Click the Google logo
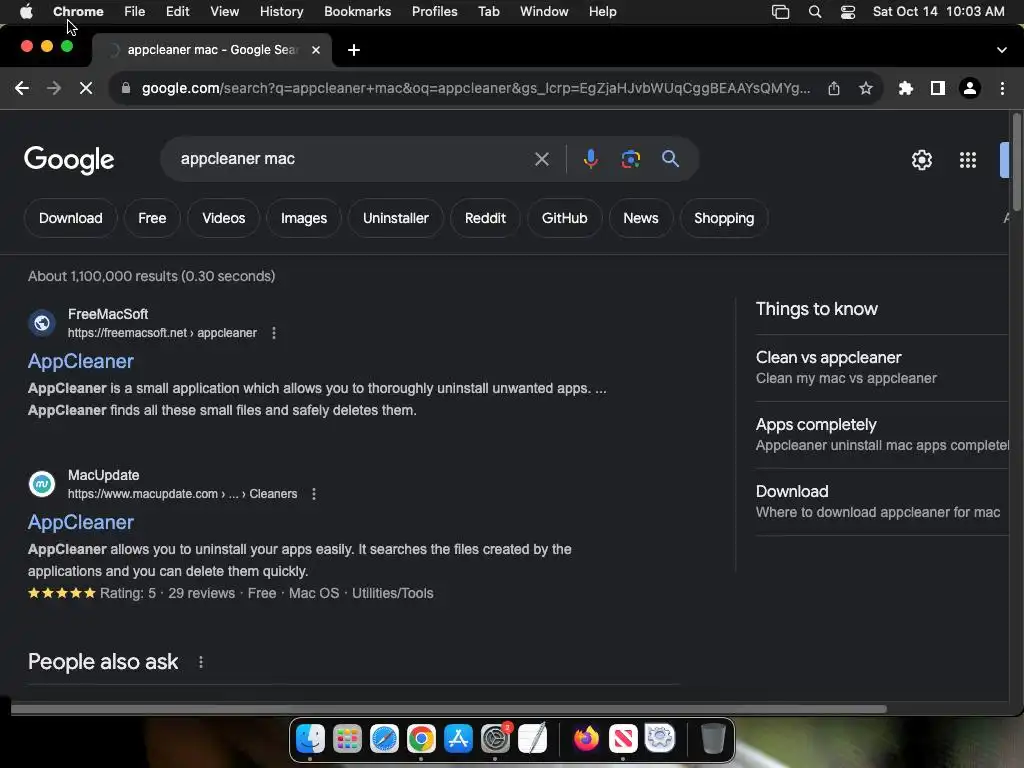 point(69,160)
